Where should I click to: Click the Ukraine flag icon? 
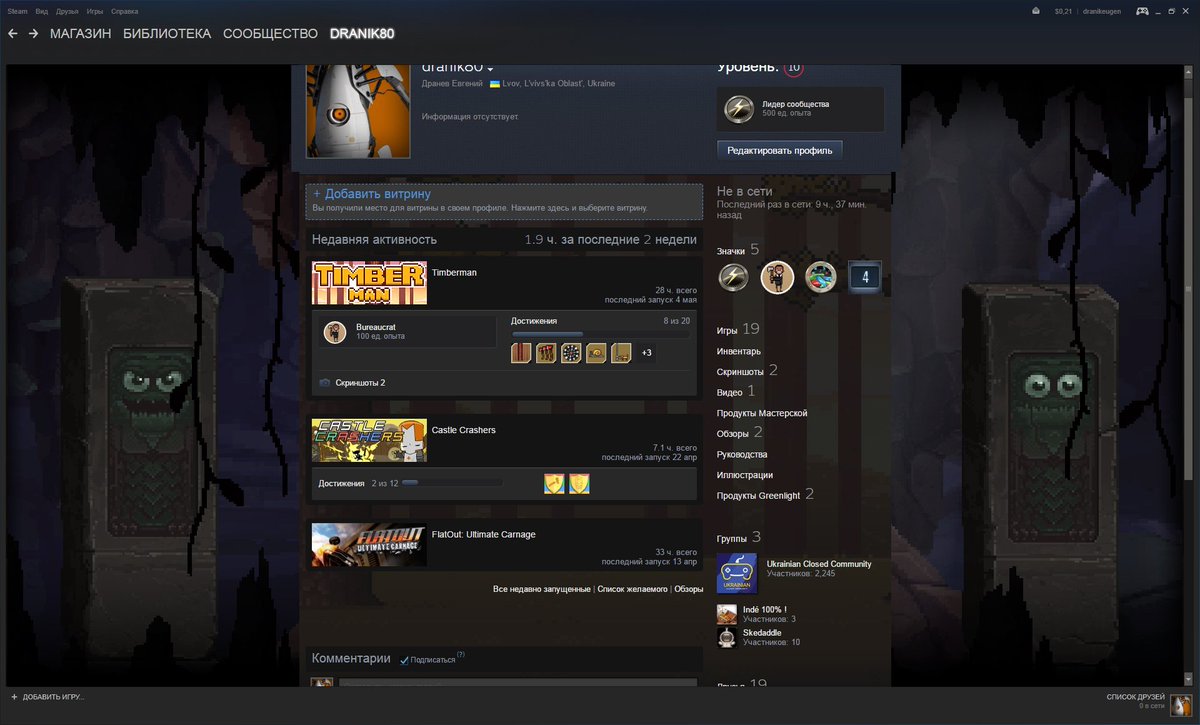point(494,83)
